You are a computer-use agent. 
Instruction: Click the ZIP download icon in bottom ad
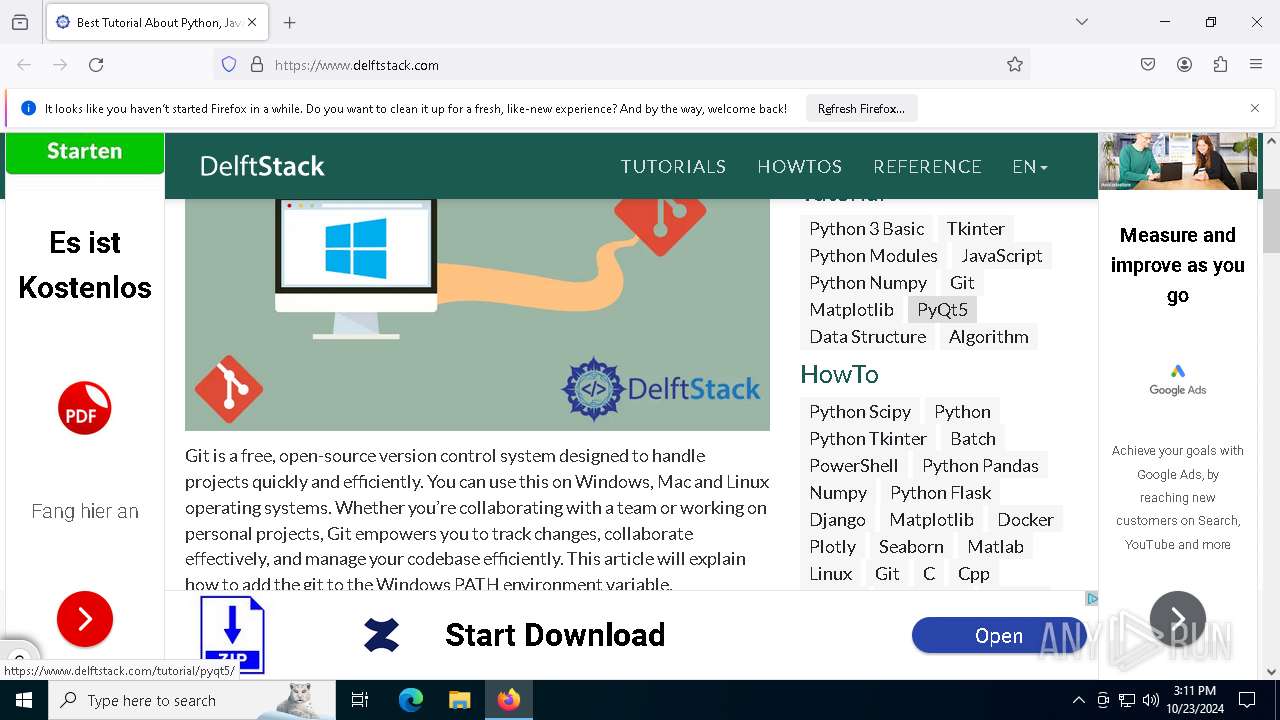pos(232,633)
